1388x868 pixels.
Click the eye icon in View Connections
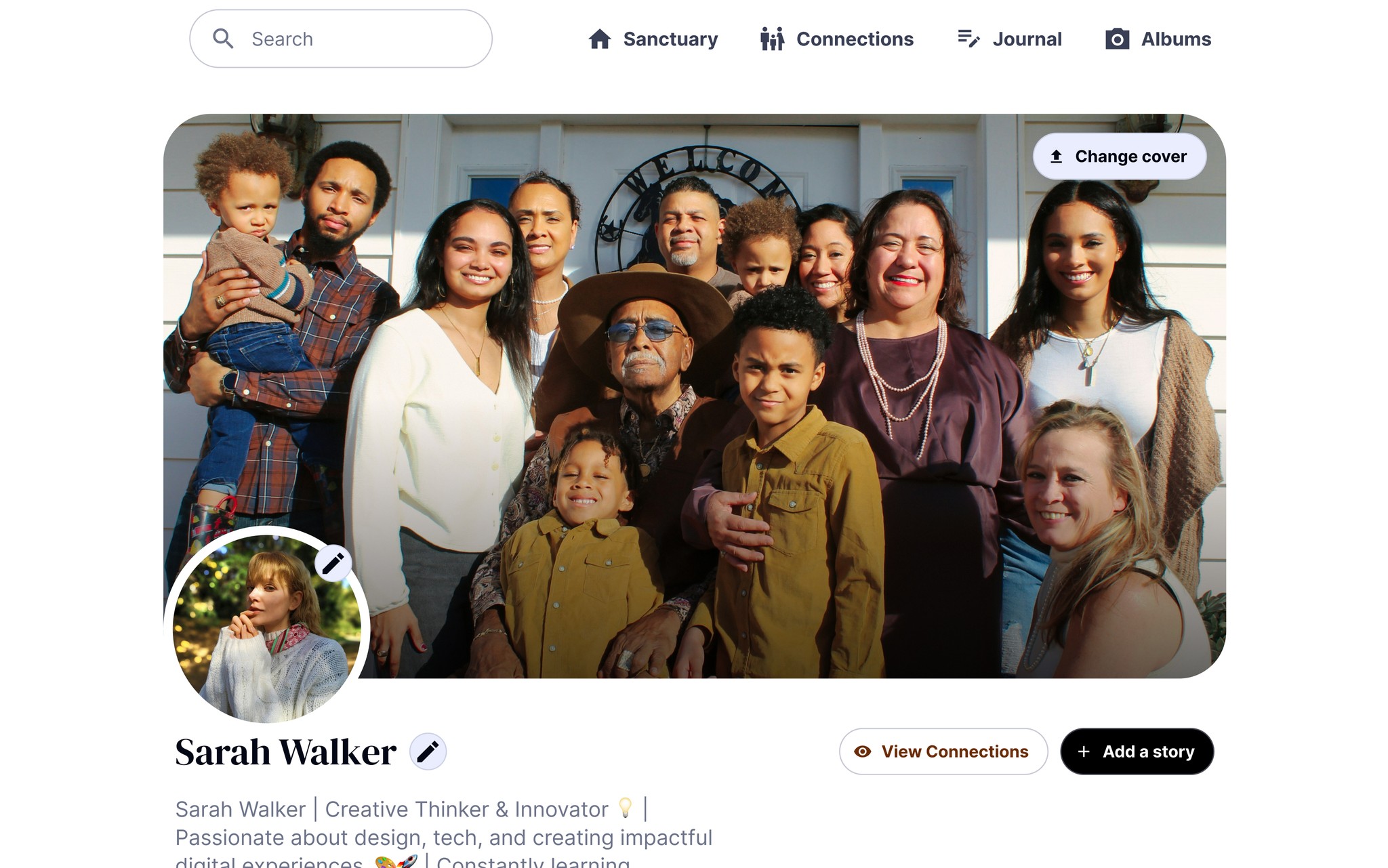pos(862,751)
